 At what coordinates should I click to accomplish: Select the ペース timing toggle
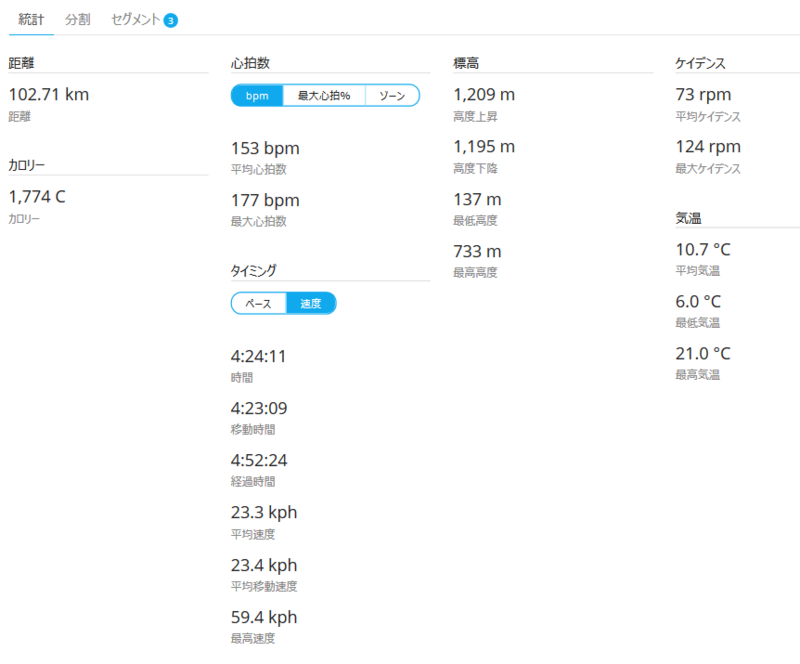click(259, 303)
